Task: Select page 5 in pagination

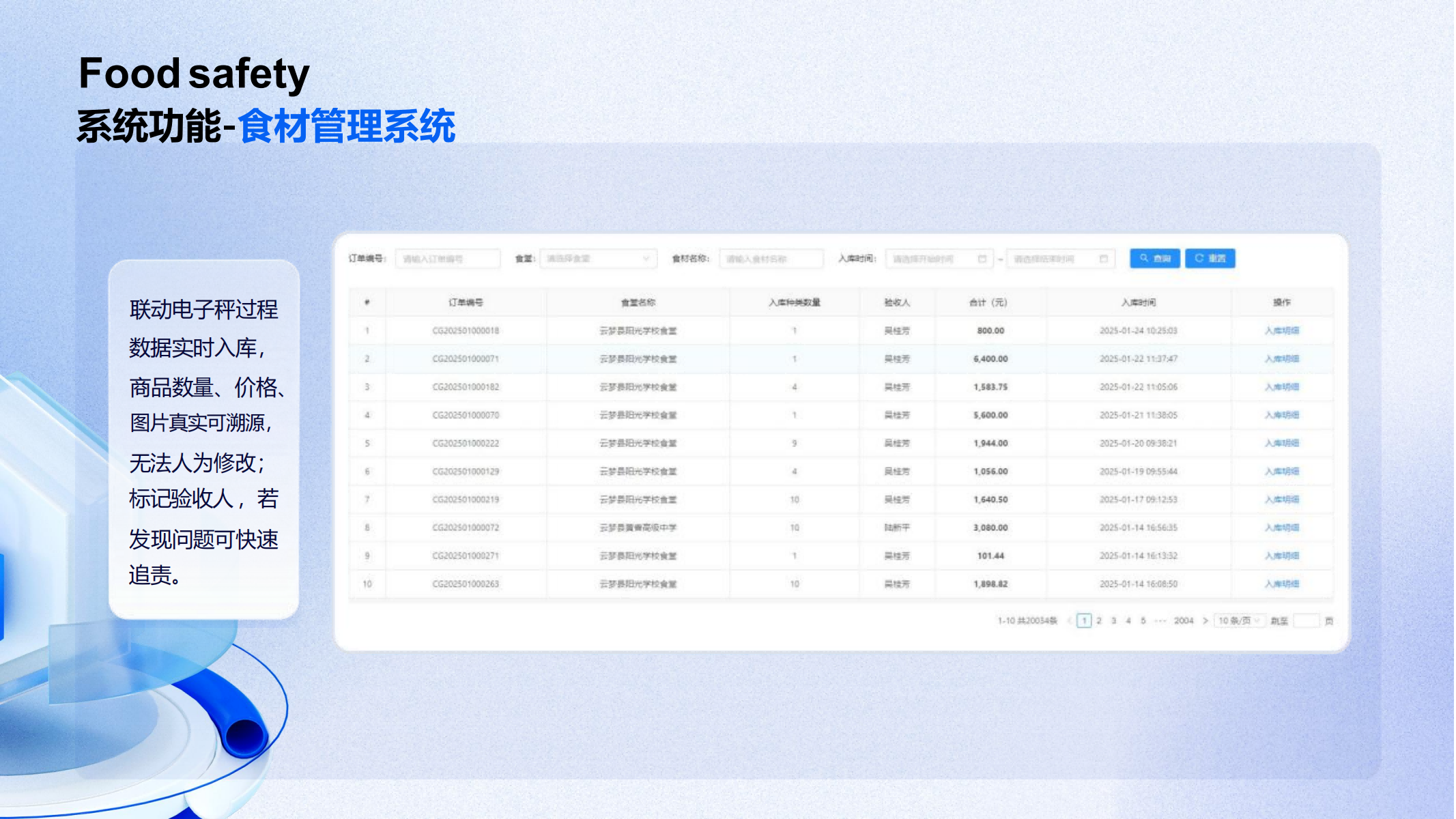Action: [x=1143, y=620]
